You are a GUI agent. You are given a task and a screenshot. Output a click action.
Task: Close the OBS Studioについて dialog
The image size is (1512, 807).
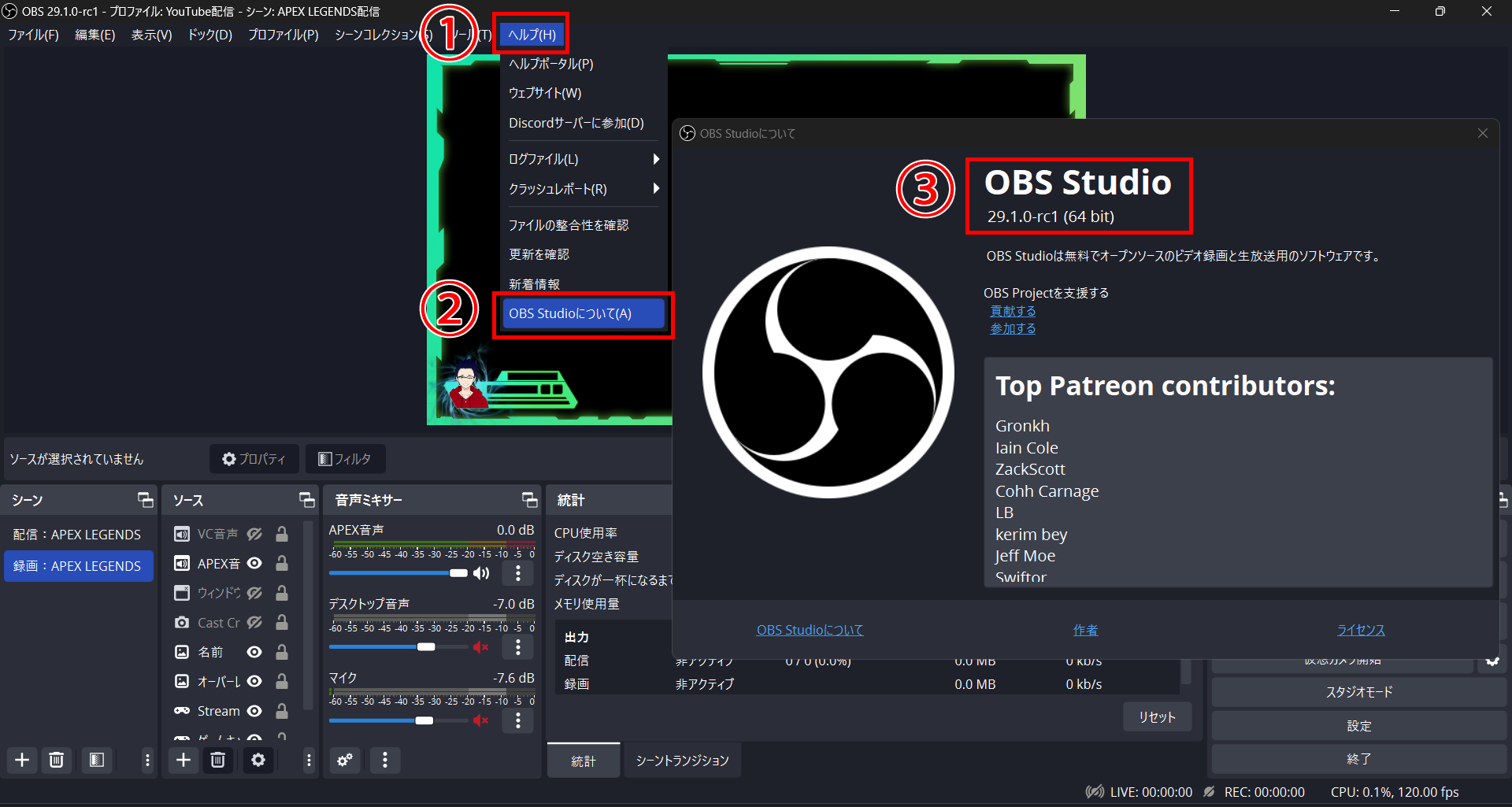pos(1483,133)
